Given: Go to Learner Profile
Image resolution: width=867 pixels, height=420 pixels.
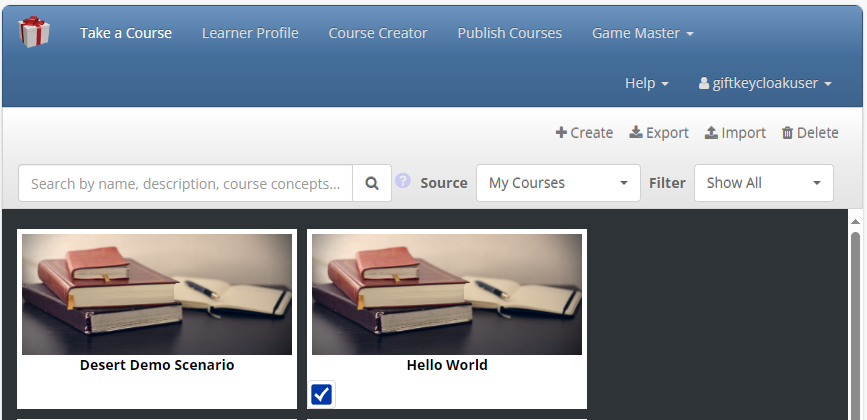Looking at the screenshot, I should 250,33.
